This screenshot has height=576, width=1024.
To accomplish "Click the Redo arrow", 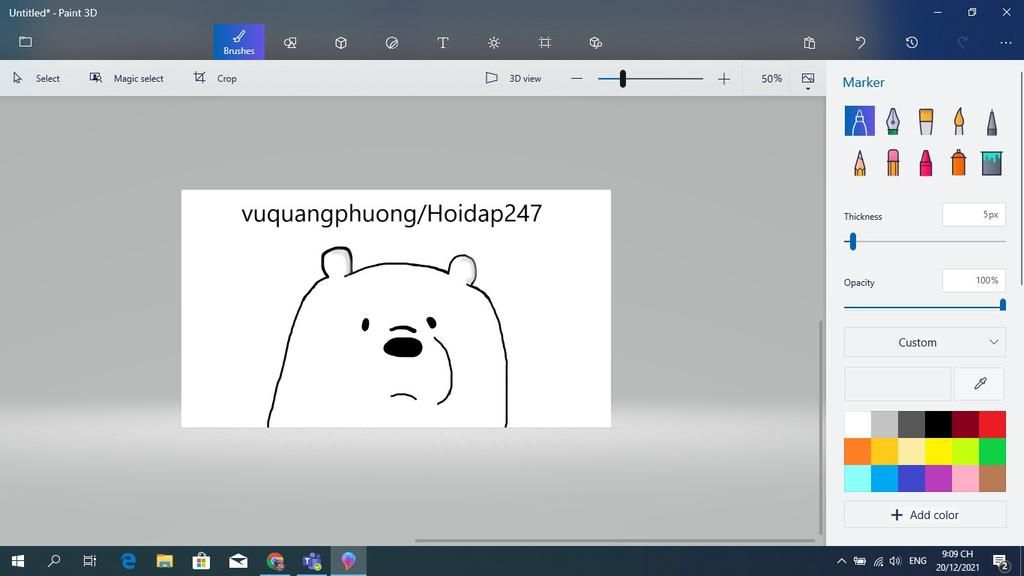I will (x=963, y=42).
